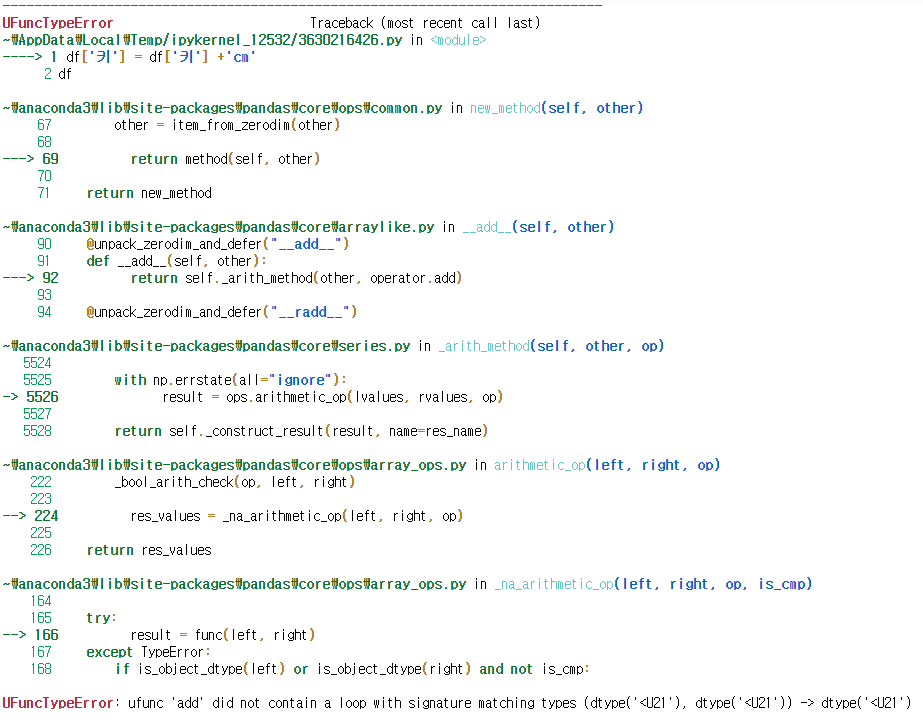
Task: Click the pandas core arraylike.py path
Action: 218,227
